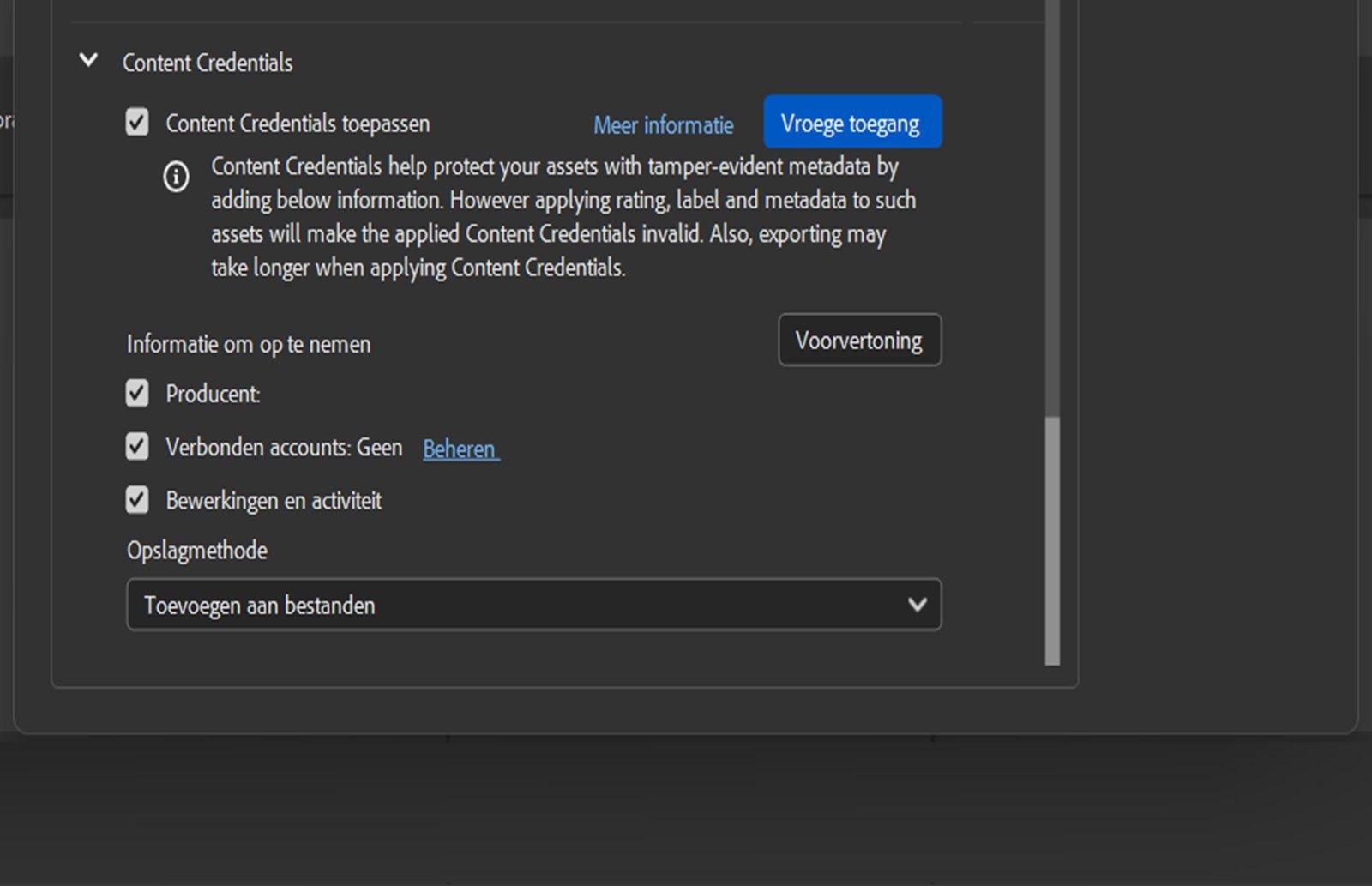The width and height of the screenshot is (1372, 886).
Task: Collapse the Content Credentials section chevron
Action: [x=88, y=60]
